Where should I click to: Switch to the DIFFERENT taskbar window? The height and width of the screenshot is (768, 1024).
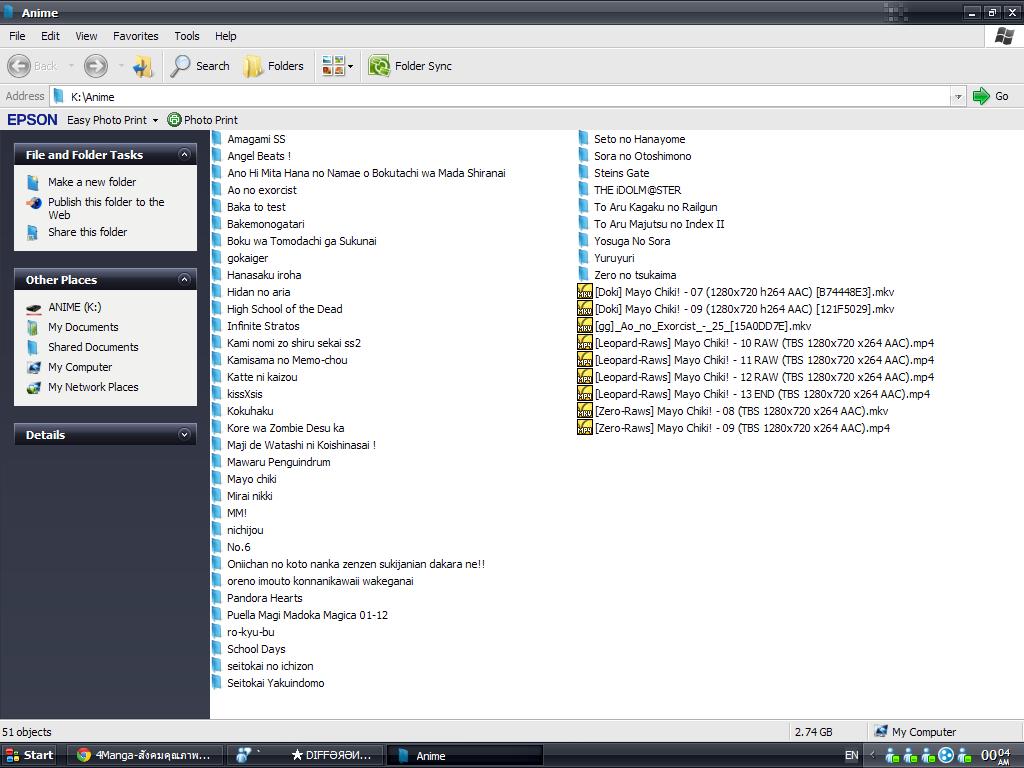click(304, 756)
